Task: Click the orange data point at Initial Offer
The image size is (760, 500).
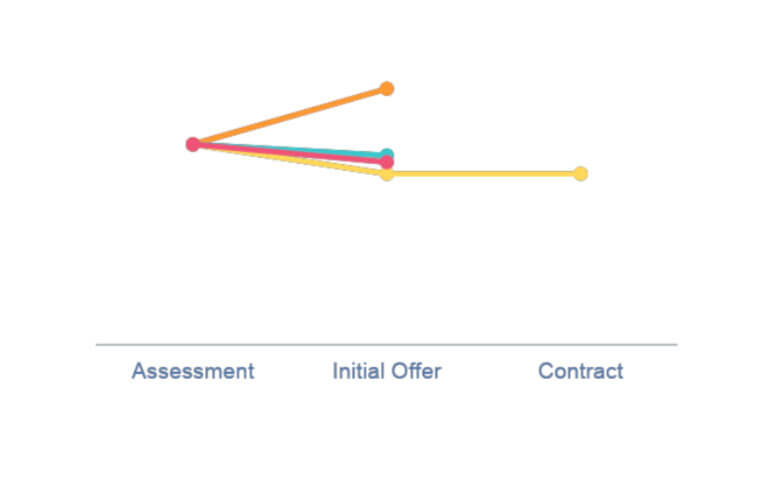Action: [x=386, y=89]
